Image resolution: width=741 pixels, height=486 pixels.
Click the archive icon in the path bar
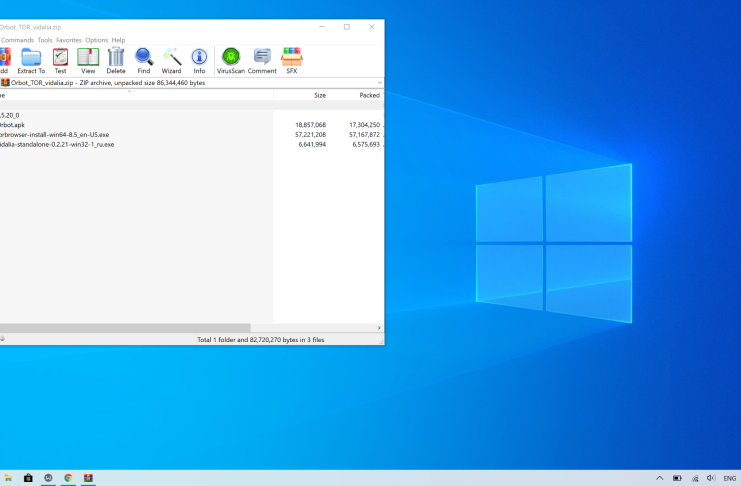tap(5, 83)
